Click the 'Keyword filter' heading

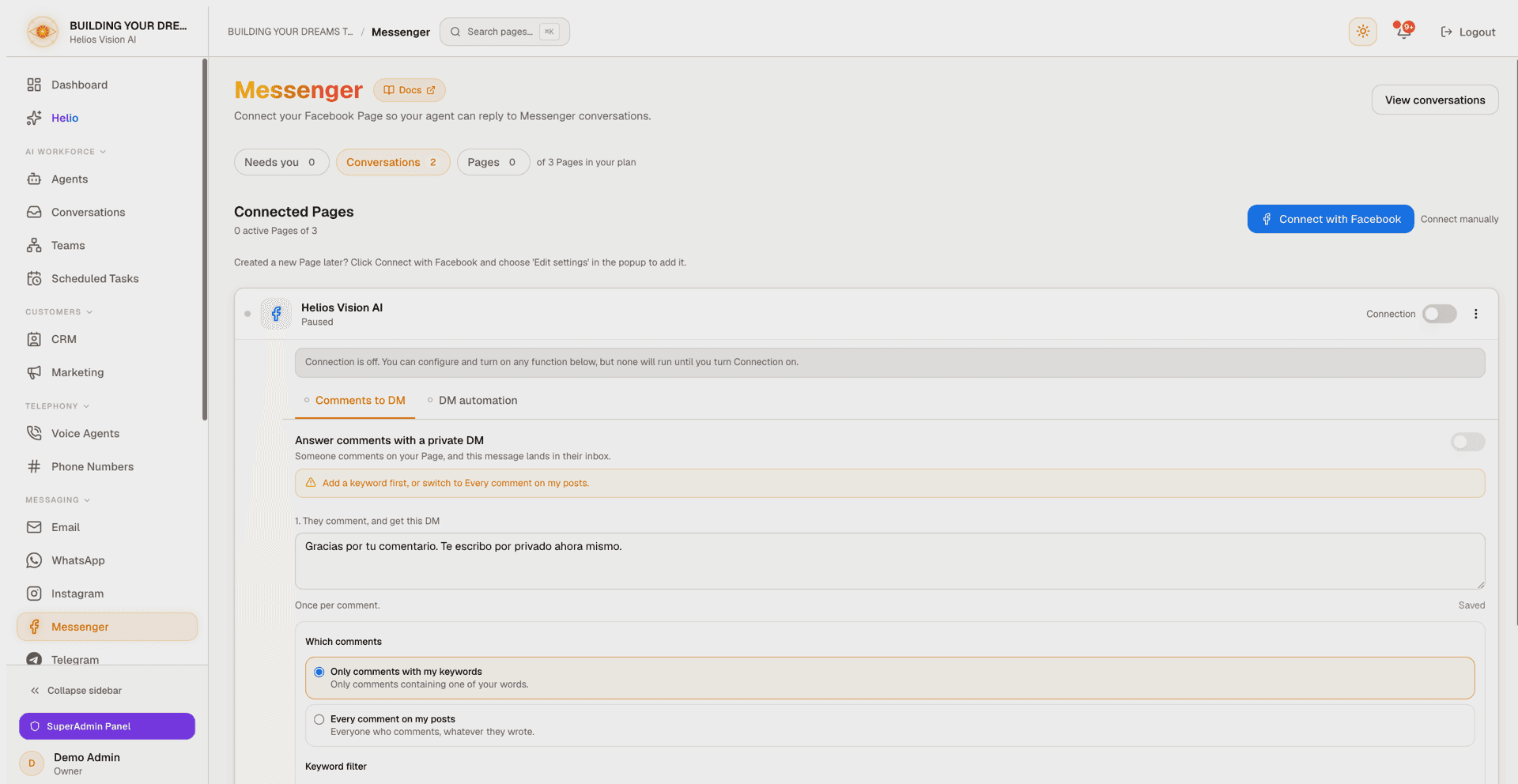[x=336, y=767]
